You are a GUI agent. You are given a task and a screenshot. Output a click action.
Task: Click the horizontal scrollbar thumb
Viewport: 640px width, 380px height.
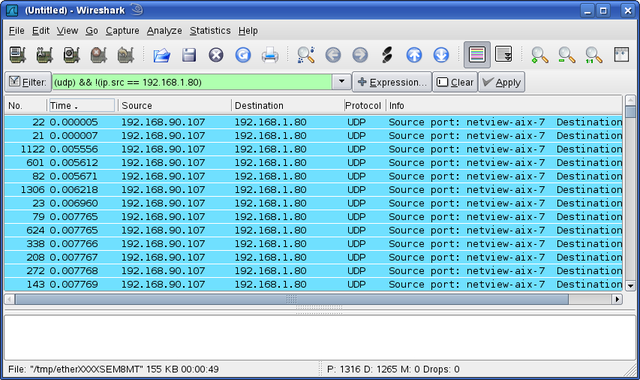292,299
